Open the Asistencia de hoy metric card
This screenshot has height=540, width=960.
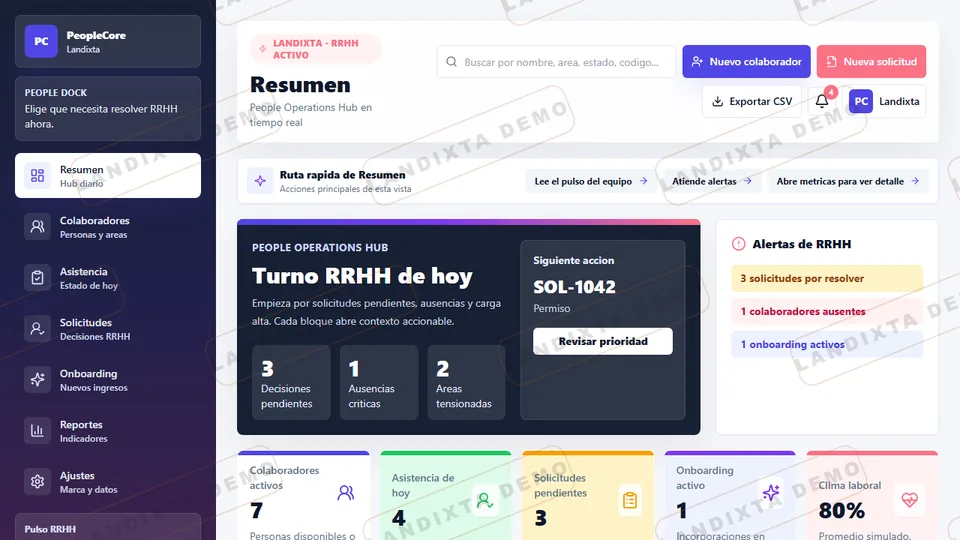(x=446, y=496)
